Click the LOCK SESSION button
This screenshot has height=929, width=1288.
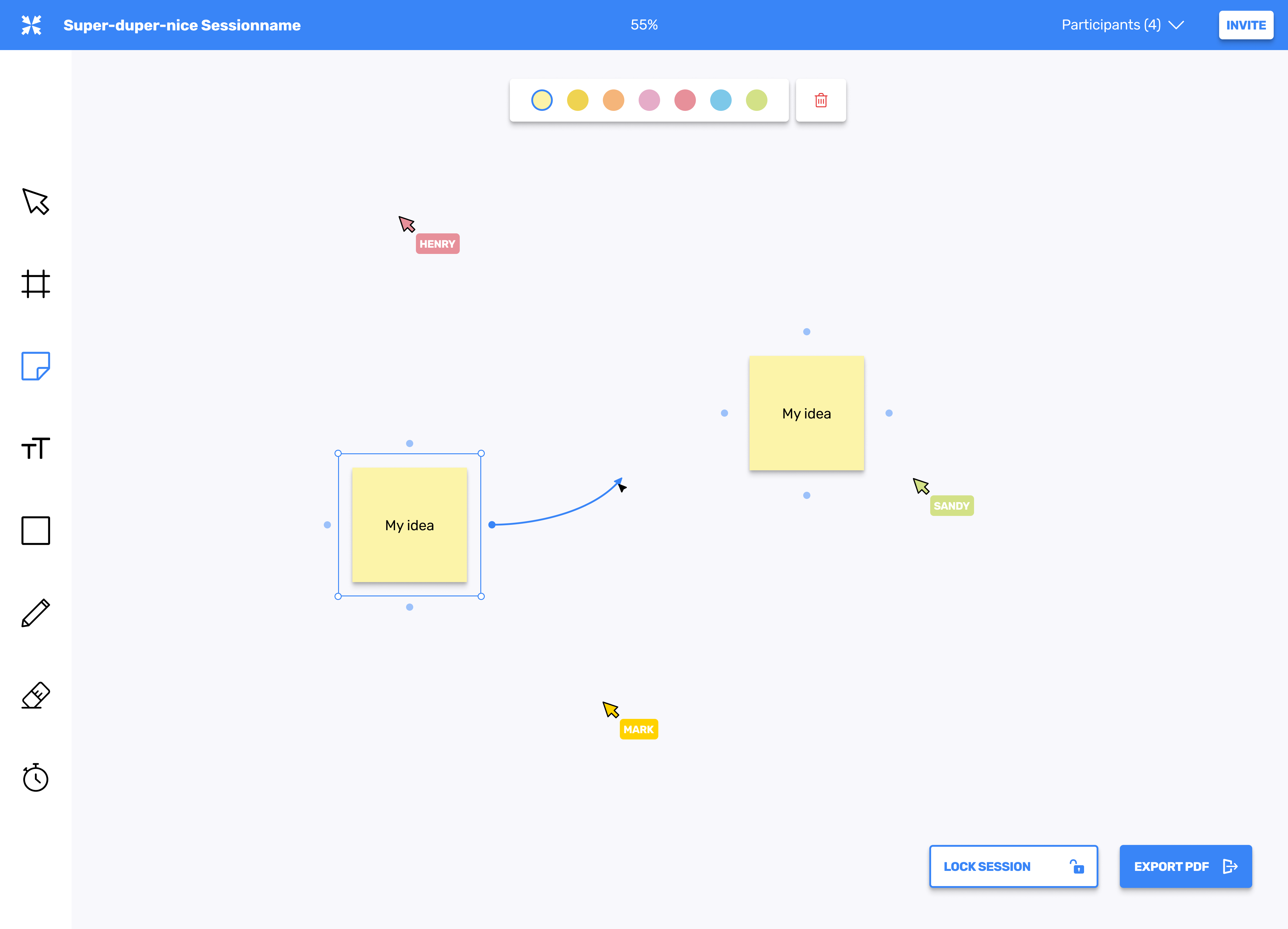tap(1013, 866)
